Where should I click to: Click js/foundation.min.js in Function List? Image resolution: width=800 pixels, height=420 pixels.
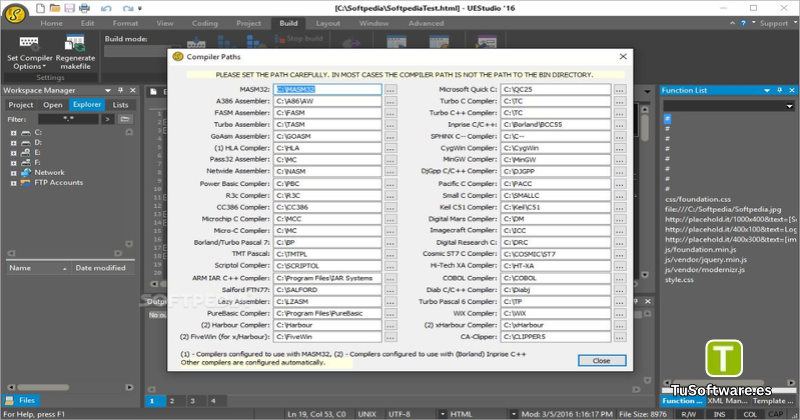point(700,250)
